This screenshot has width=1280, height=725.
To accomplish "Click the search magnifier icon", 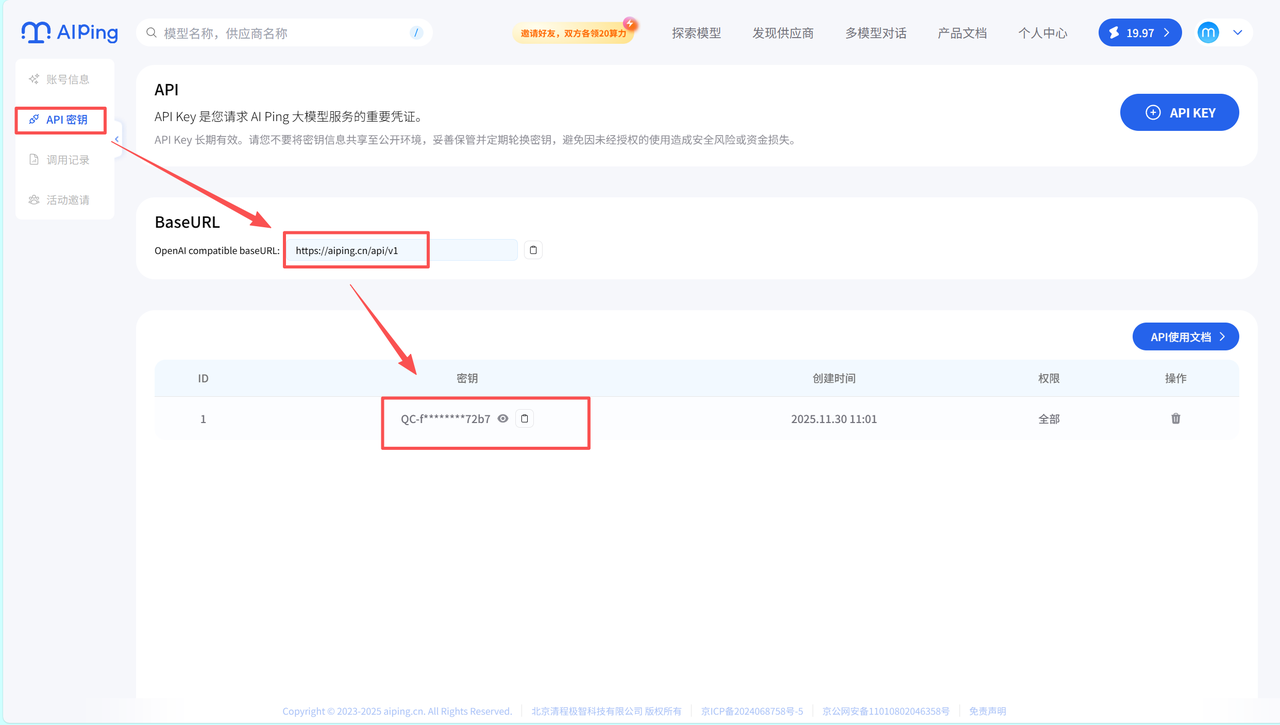I will 152,33.
